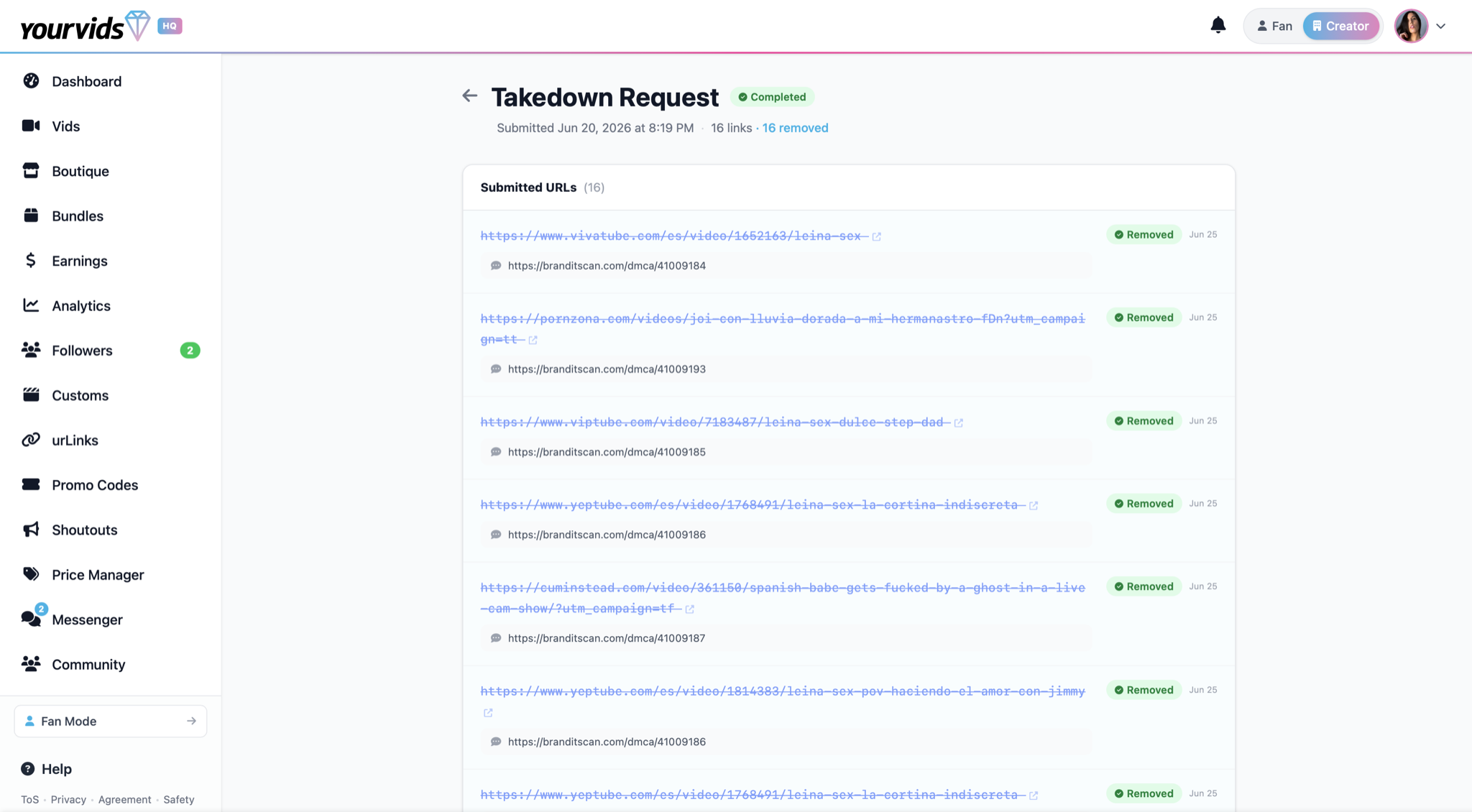Open external link icon for viptube URL
Viewport: 1472px width, 812px height.
(x=958, y=423)
